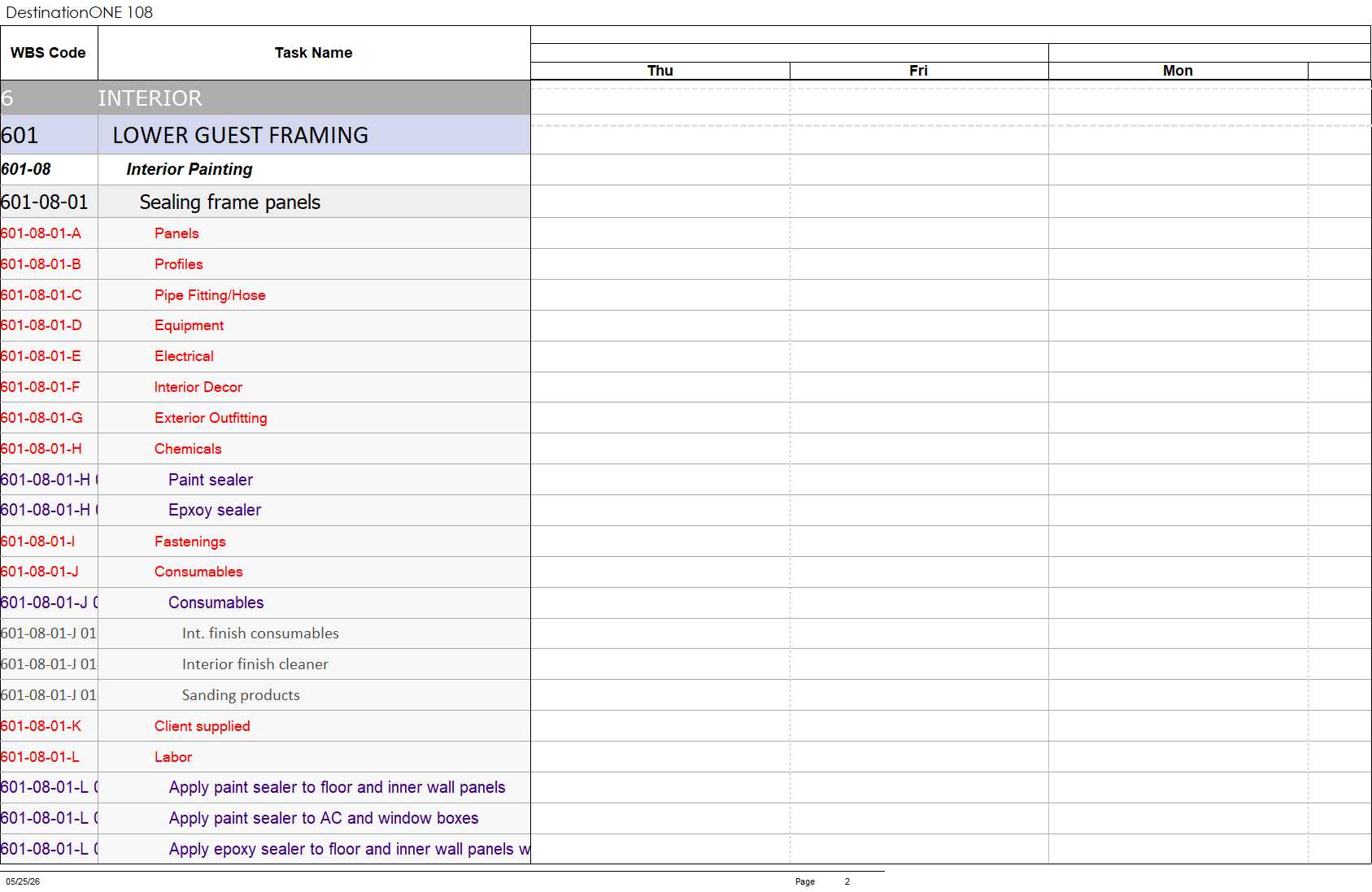
Task: Click the WBS Code column header
Action: click(x=48, y=53)
